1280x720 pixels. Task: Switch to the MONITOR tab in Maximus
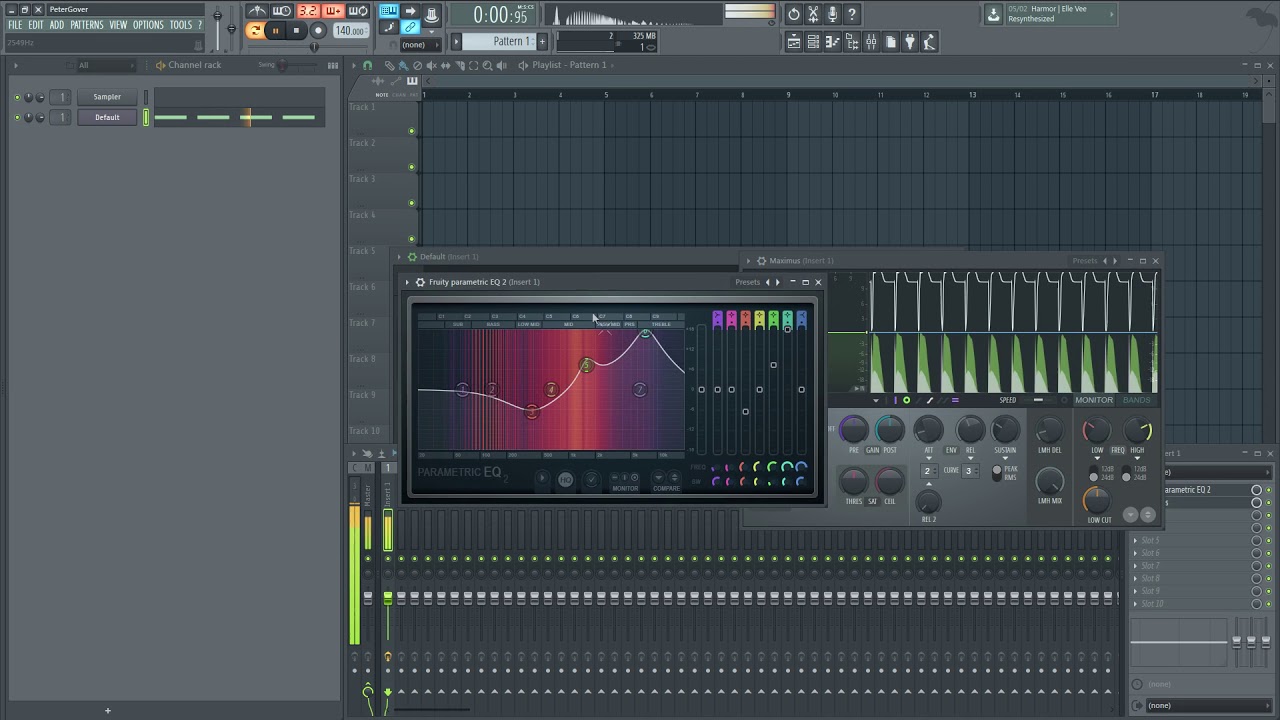click(x=1094, y=400)
